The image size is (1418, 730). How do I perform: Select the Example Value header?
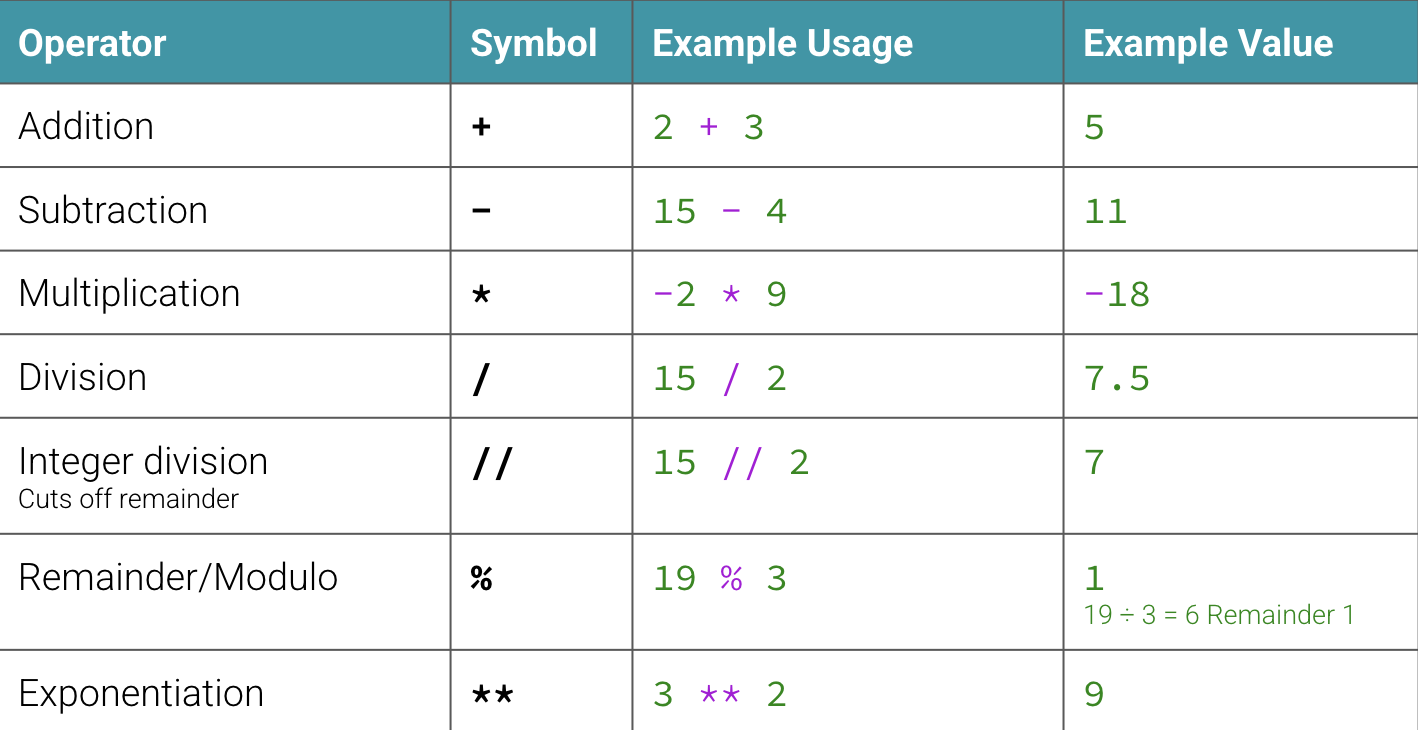coord(1208,43)
